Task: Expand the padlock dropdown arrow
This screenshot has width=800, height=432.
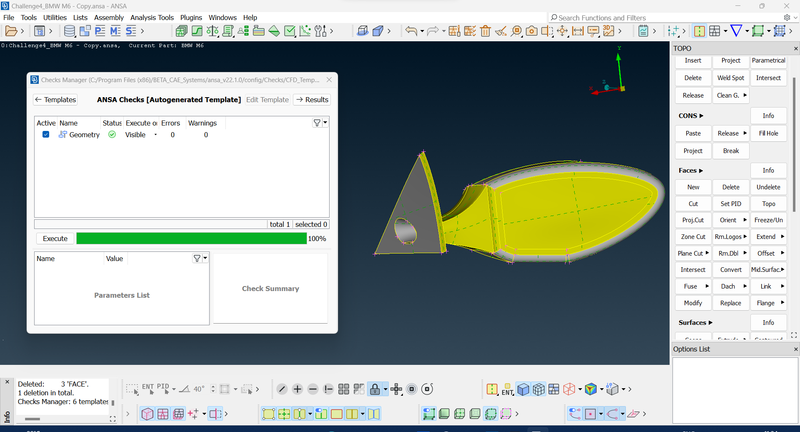Action: point(385,390)
